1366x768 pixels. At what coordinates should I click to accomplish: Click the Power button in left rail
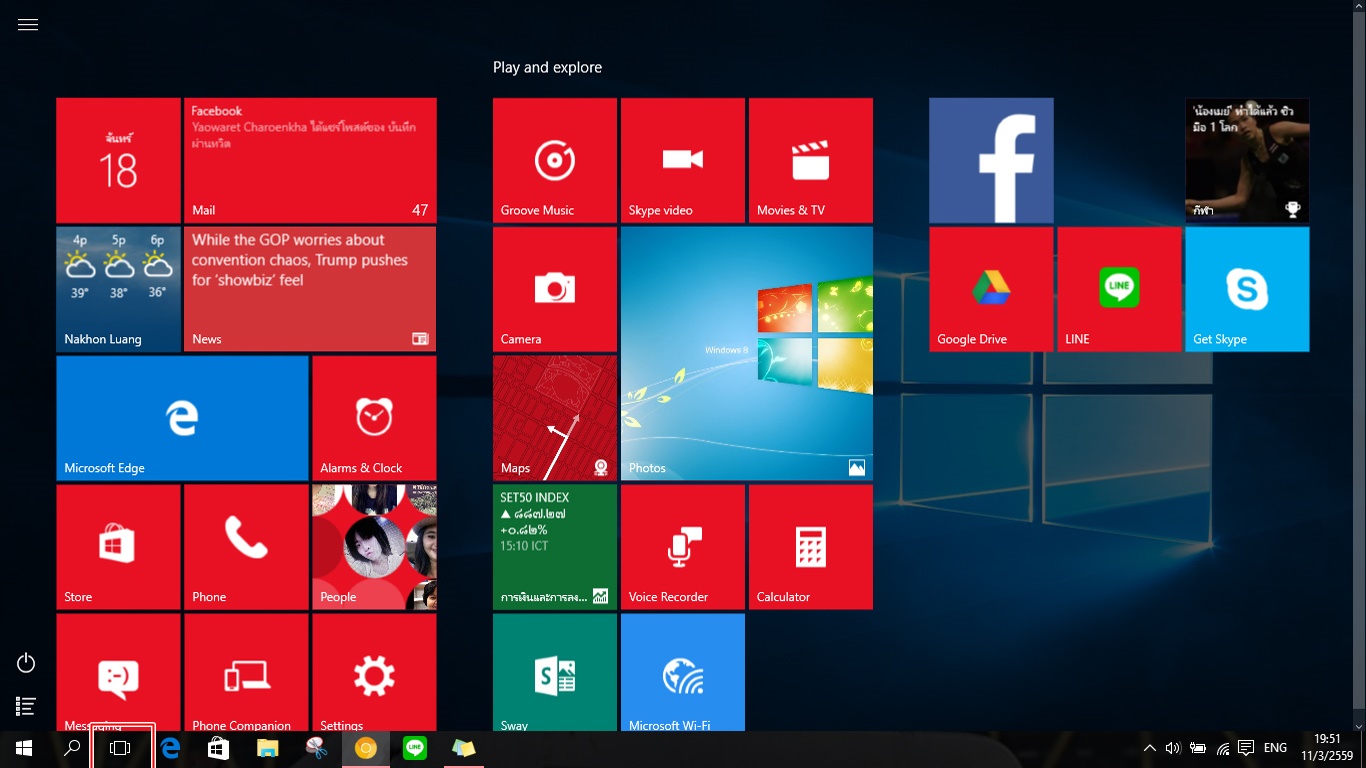point(27,663)
